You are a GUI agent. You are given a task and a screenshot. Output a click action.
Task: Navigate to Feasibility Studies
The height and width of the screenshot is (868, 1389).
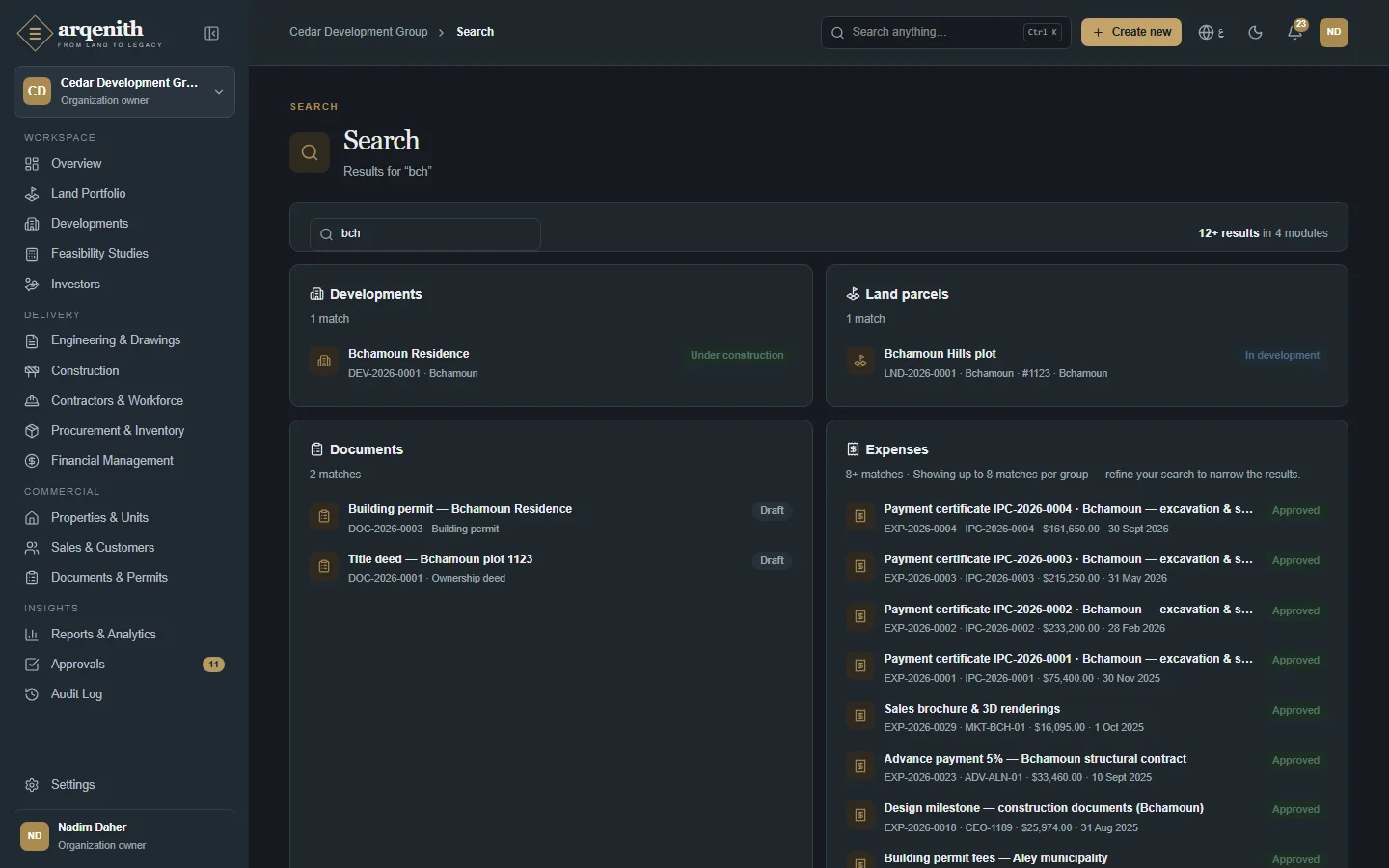[x=124, y=254]
